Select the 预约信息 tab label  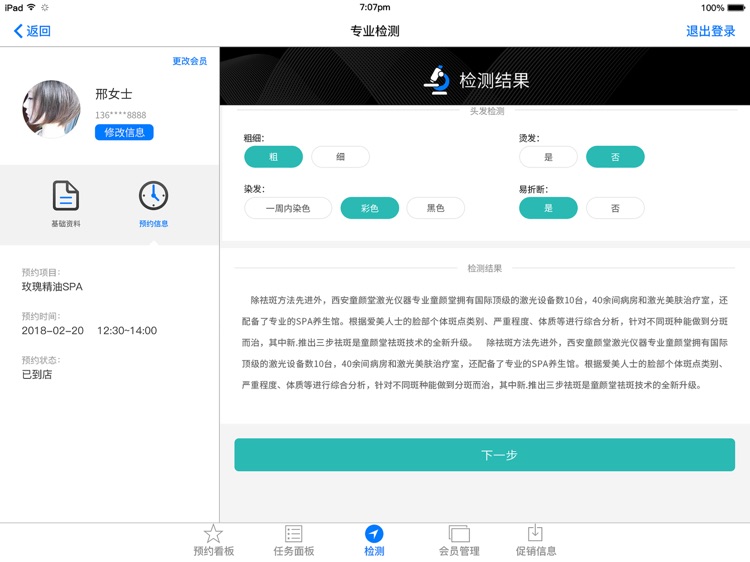(x=154, y=223)
